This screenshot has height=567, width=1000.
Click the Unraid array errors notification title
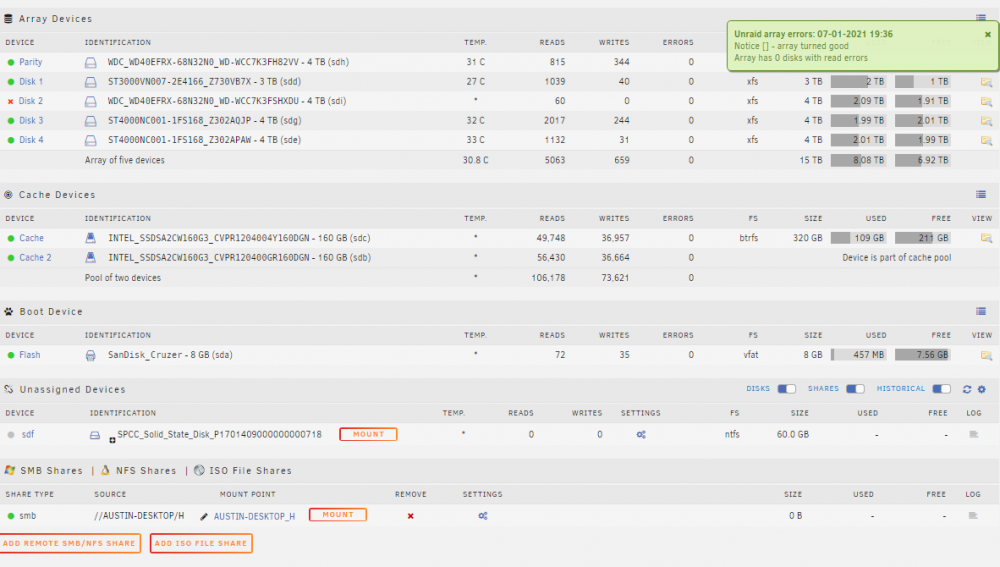point(813,34)
